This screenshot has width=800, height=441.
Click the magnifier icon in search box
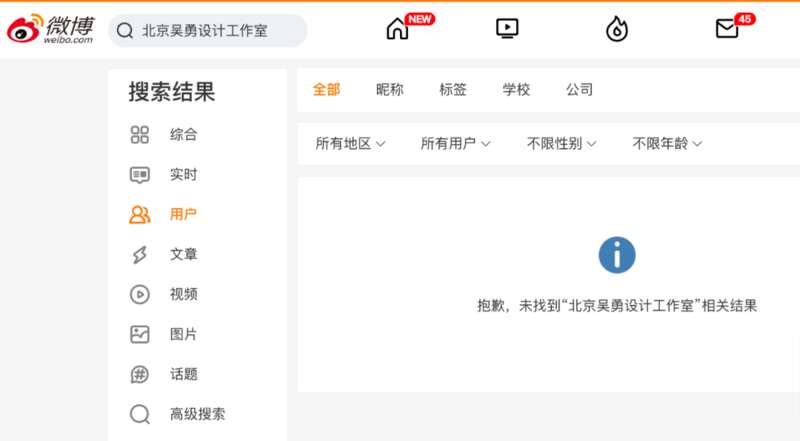coord(124,31)
